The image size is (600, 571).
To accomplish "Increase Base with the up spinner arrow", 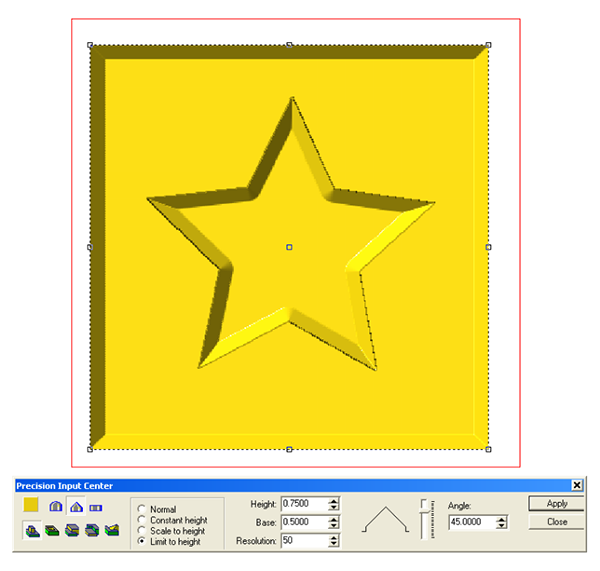I will (x=334, y=519).
